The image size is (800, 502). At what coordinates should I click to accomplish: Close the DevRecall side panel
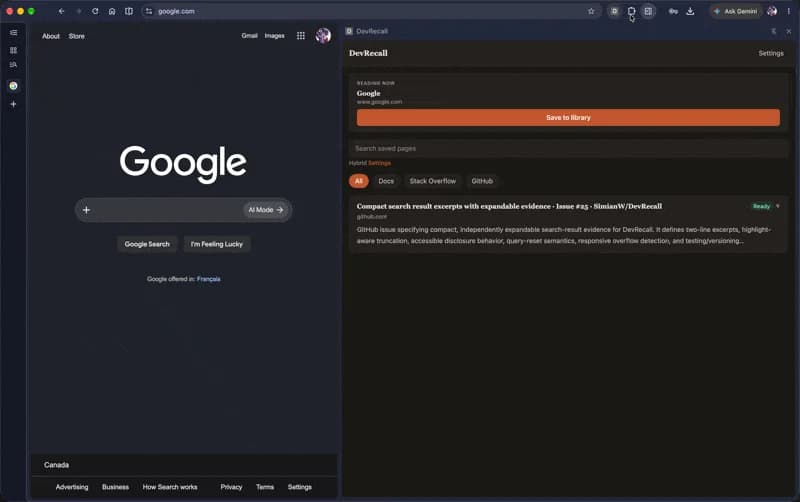[x=789, y=31]
